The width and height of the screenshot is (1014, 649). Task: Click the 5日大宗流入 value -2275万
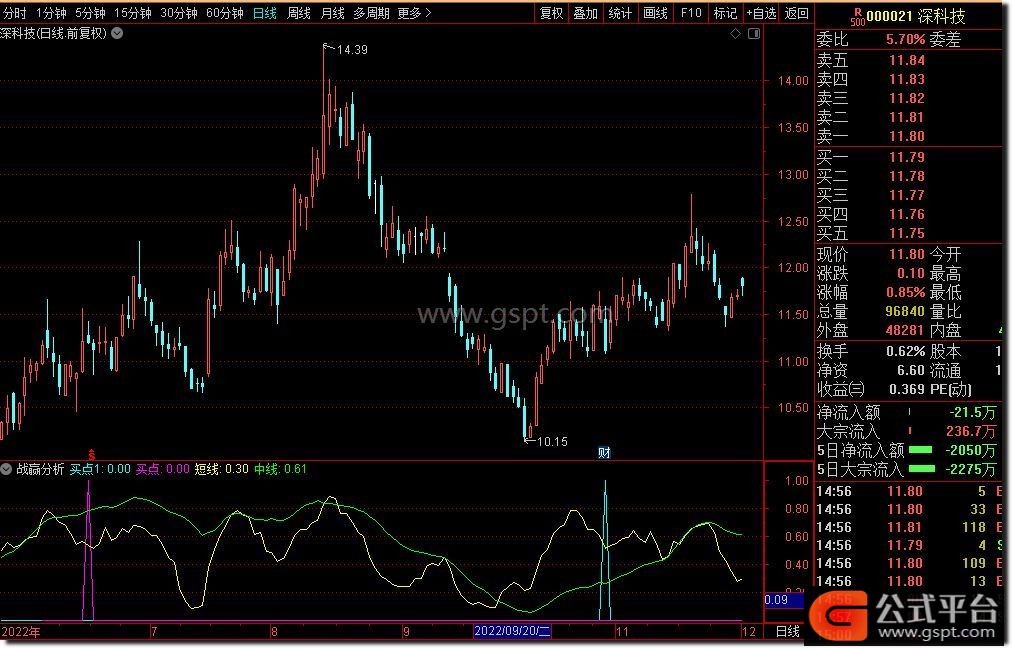pyautogui.click(x=971, y=469)
